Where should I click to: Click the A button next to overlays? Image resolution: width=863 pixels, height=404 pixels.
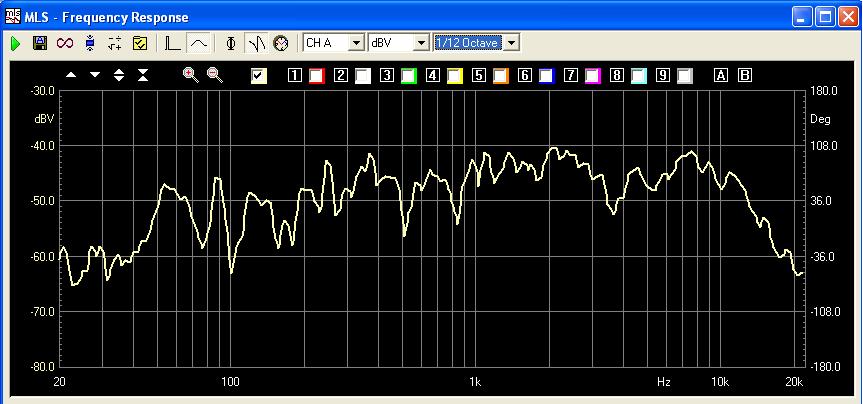[x=721, y=75]
